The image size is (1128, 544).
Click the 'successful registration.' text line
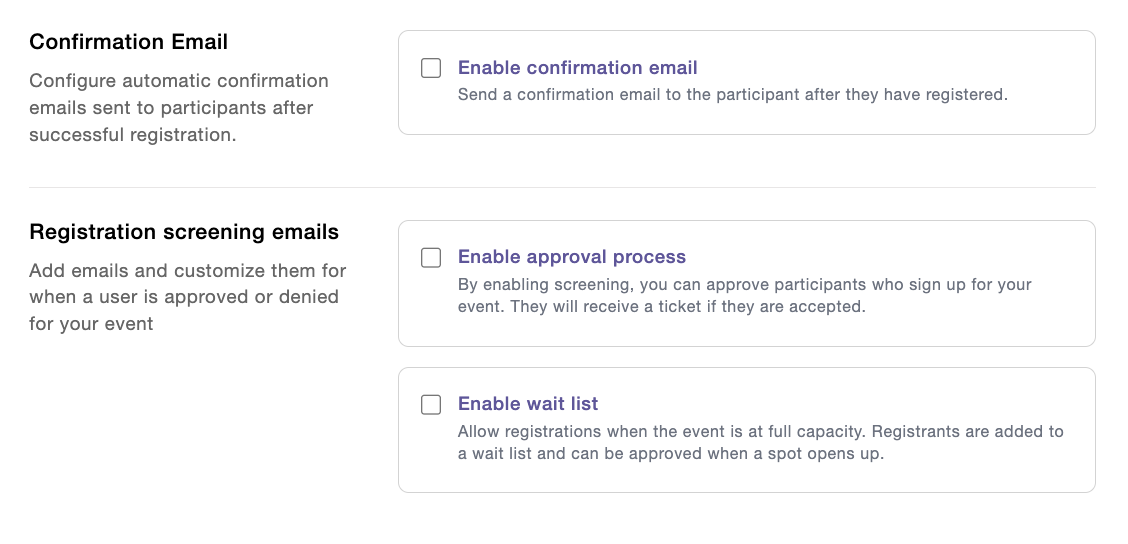(x=133, y=135)
